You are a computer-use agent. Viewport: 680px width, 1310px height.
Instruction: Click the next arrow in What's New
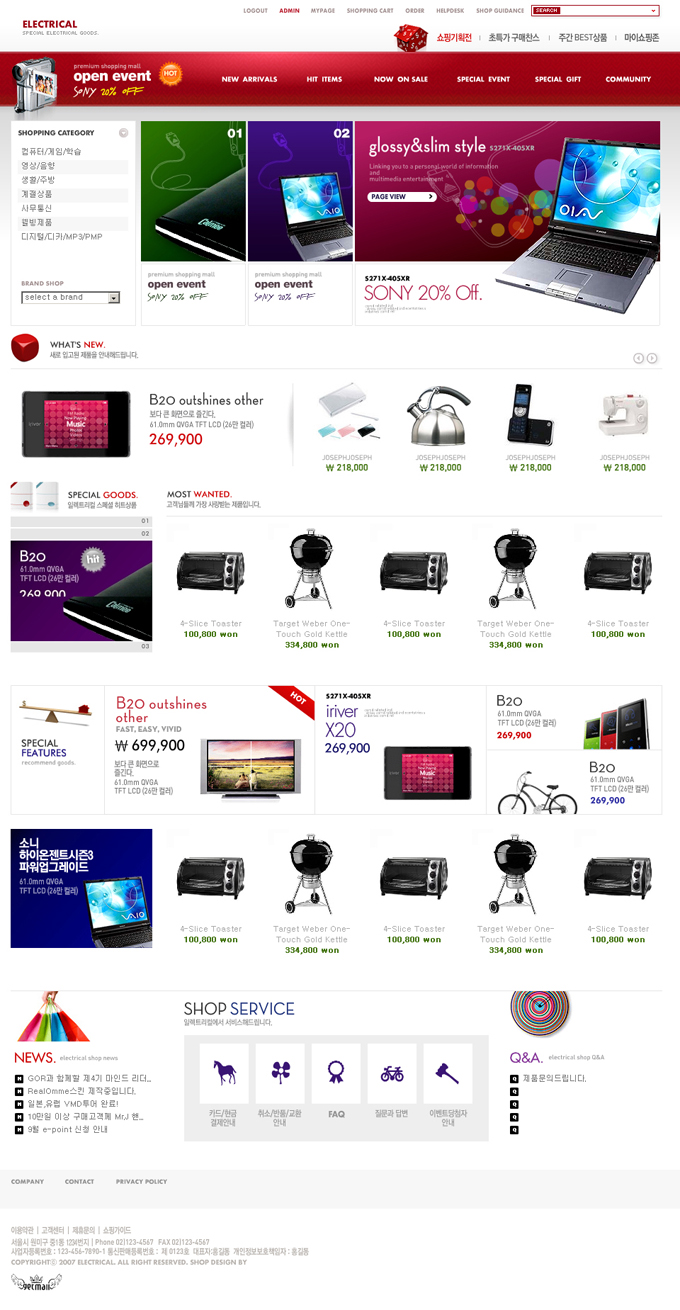tap(652, 358)
